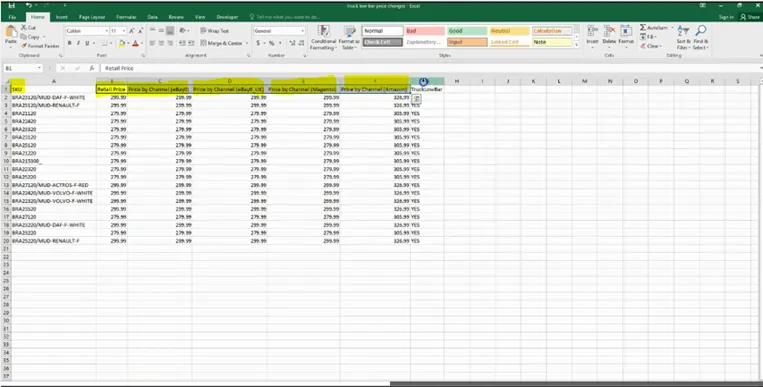Apply Percent Style format
The height and width of the screenshot is (387, 763).
coord(272,43)
